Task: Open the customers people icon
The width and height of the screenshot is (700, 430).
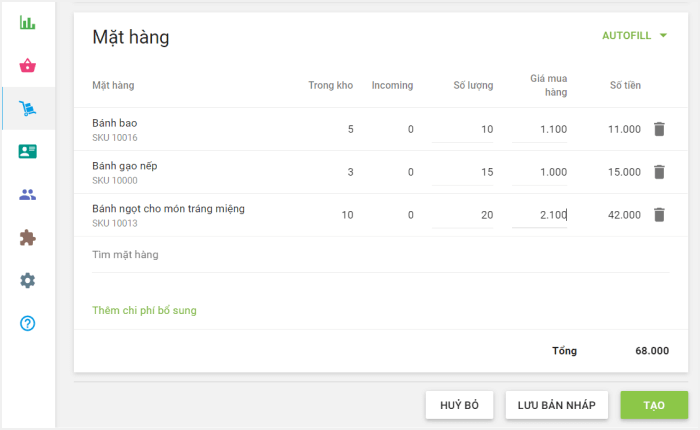Action: point(28,194)
